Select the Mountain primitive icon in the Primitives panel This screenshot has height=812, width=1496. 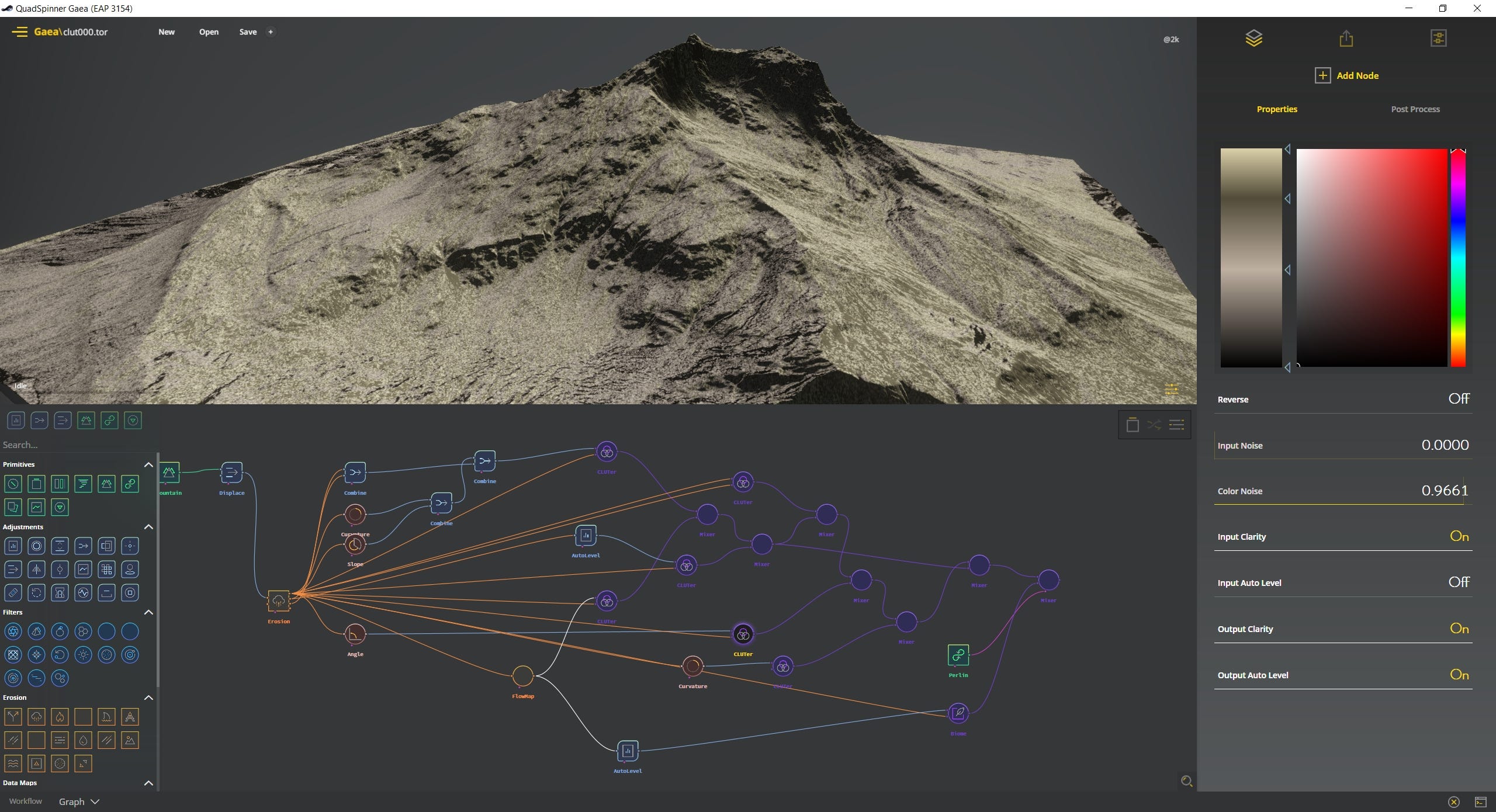[x=106, y=484]
